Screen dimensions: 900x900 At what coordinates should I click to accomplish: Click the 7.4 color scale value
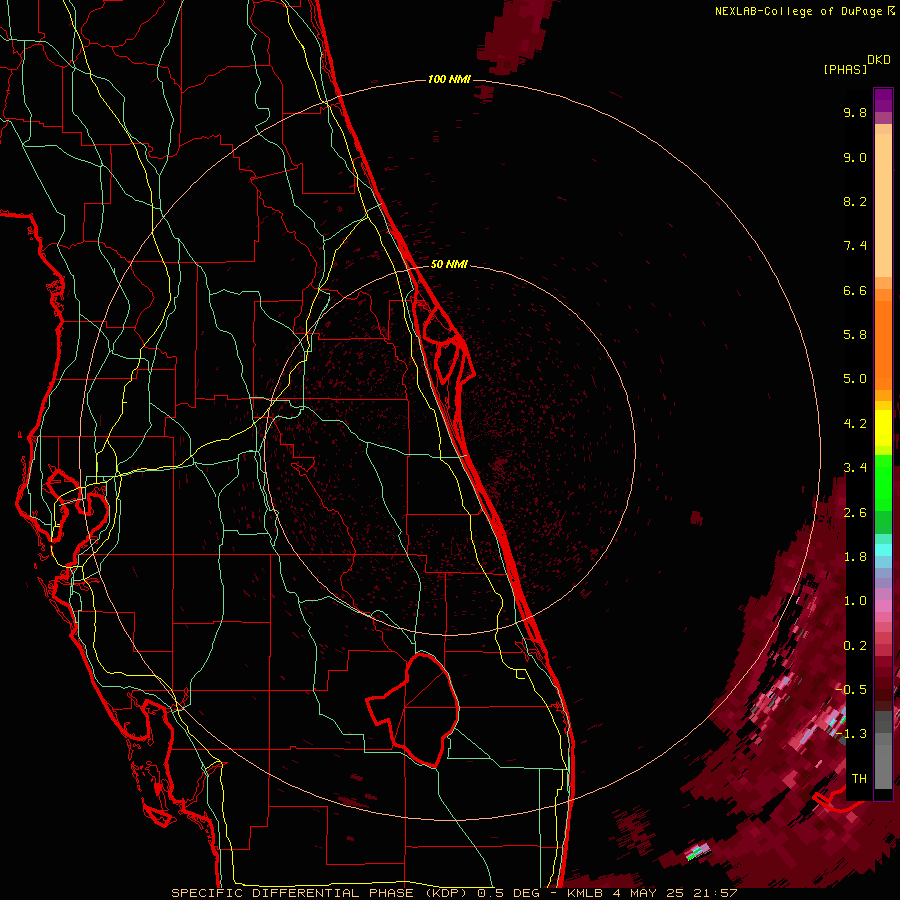pos(855,246)
